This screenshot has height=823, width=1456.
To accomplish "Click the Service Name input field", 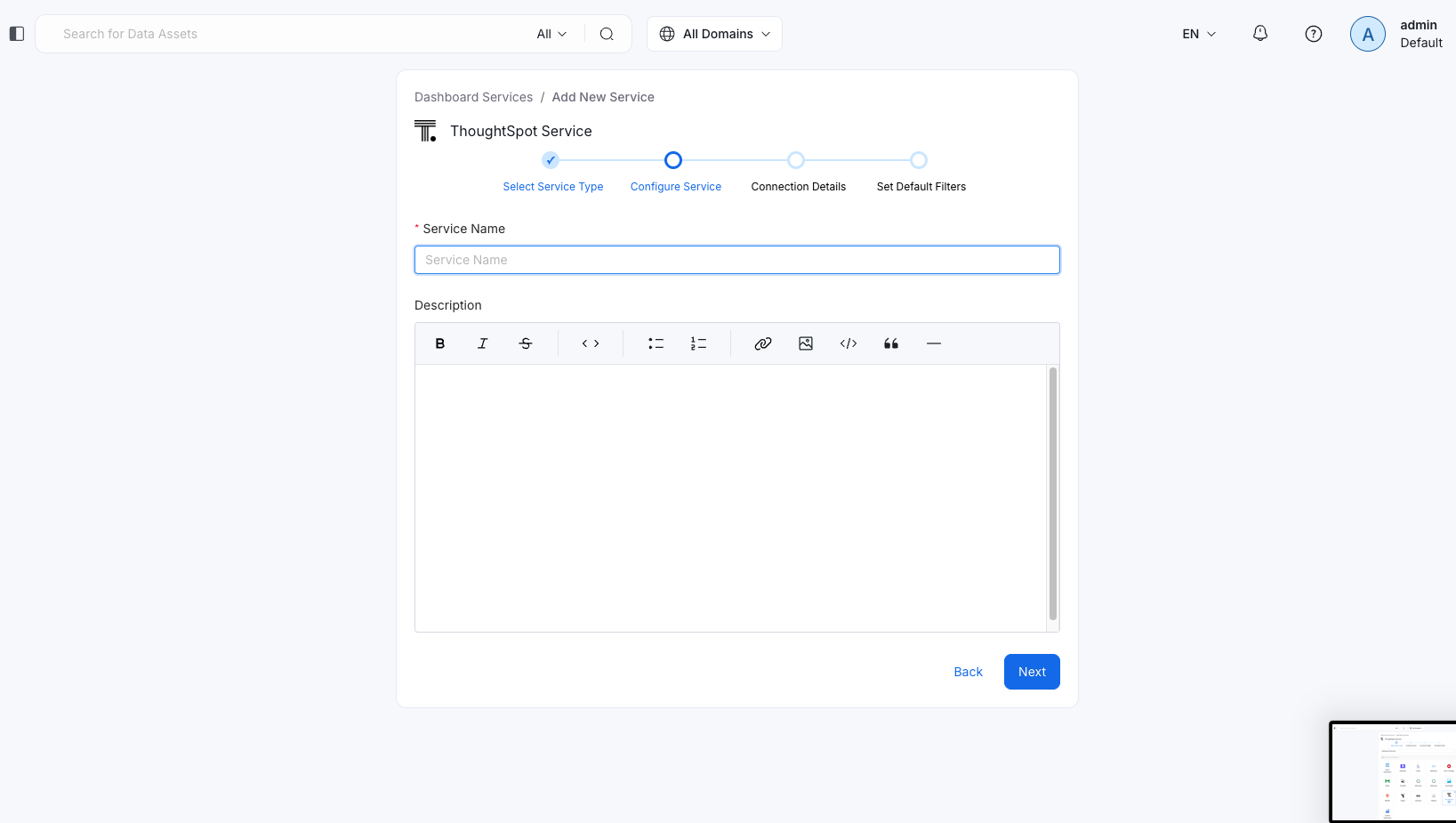I will [x=736, y=260].
